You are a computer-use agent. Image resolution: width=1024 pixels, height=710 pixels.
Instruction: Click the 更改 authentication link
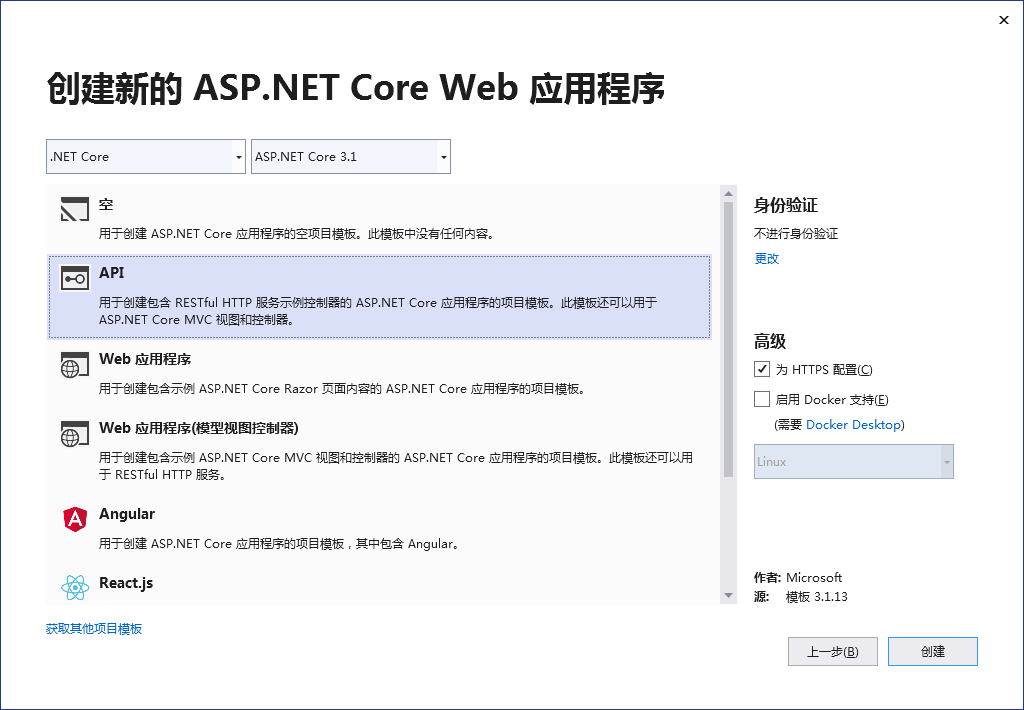pos(767,259)
